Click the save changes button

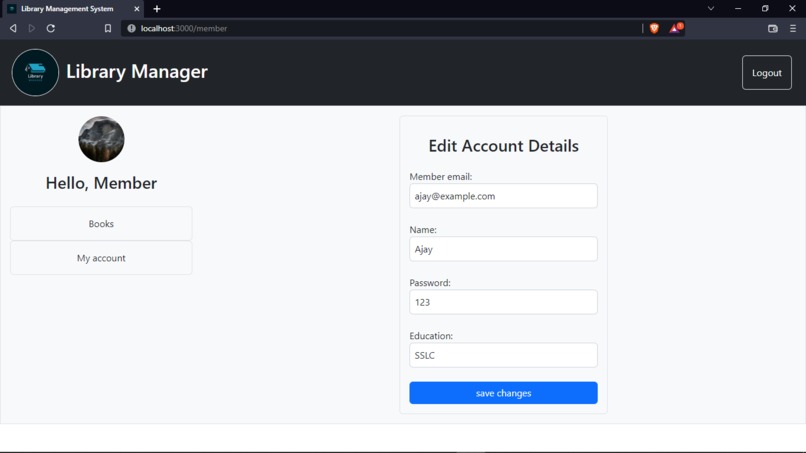click(x=503, y=393)
